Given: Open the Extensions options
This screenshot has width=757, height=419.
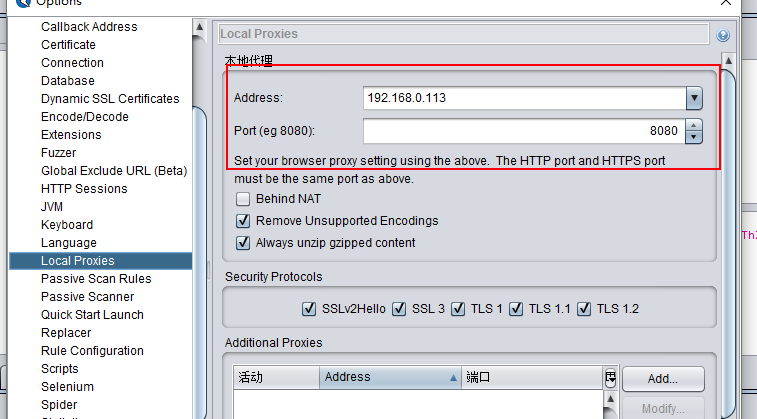Looking at the screenshot, I should coord(71,135).
